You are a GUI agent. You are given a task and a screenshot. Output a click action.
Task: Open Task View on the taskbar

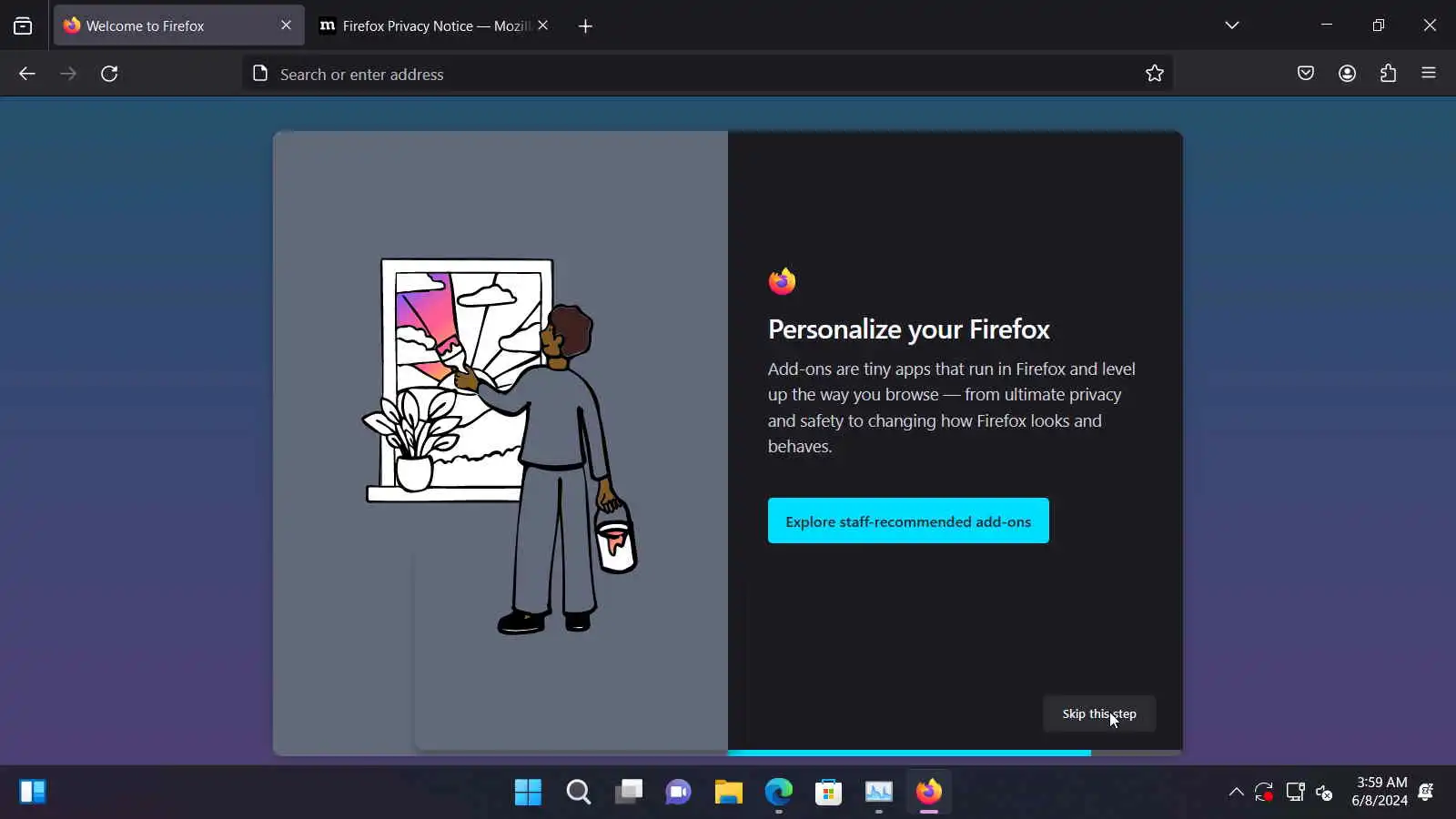[629, 792]
